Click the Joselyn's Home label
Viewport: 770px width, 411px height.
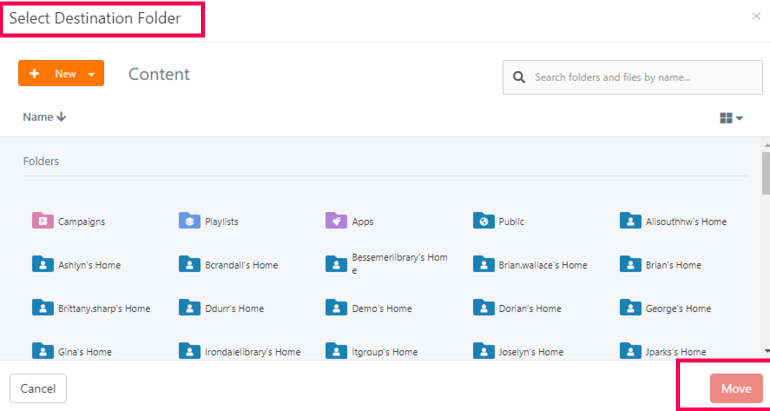pyautogui.click(x=531, y=352)
